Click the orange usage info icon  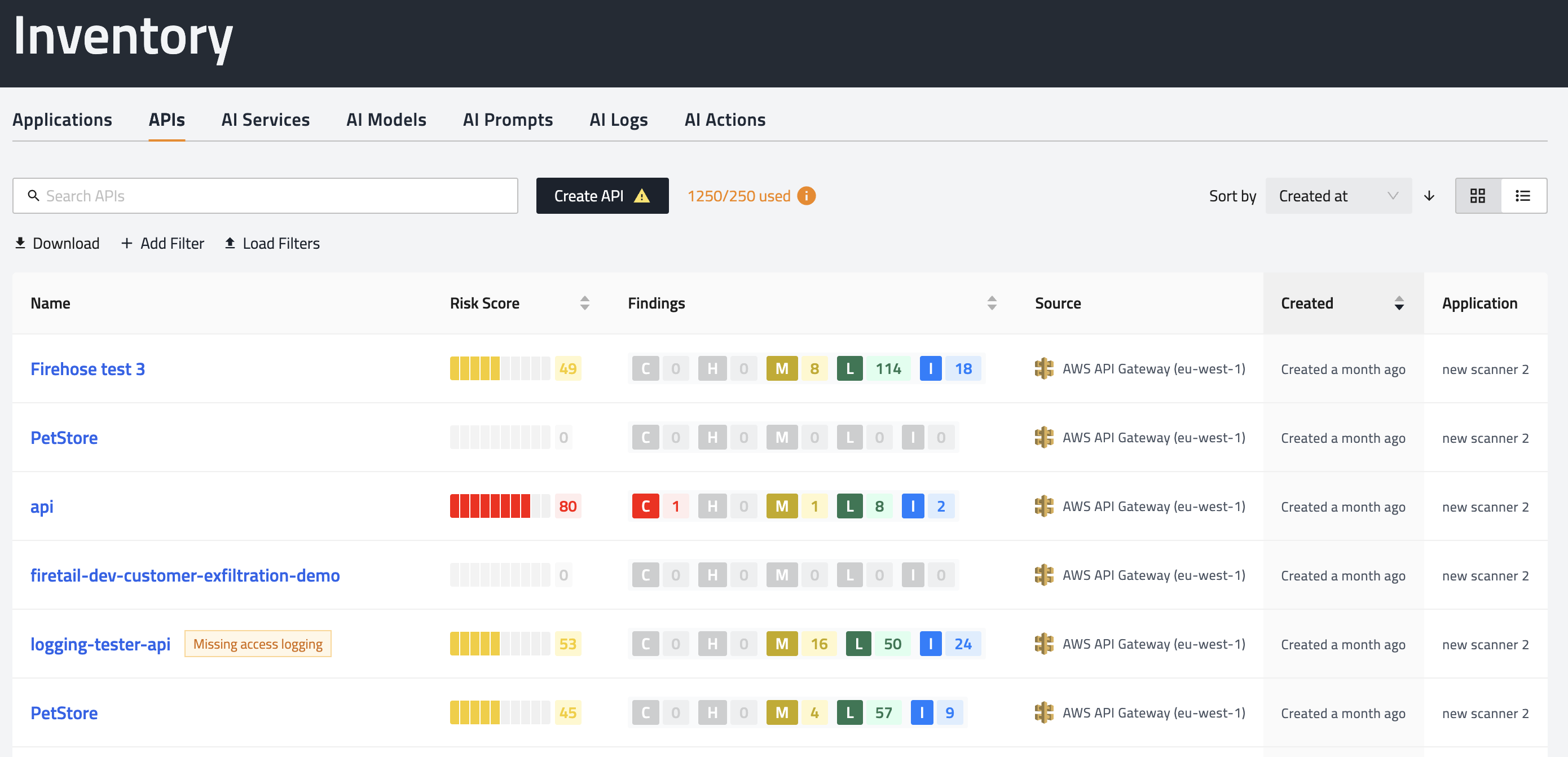click(806, 196)
